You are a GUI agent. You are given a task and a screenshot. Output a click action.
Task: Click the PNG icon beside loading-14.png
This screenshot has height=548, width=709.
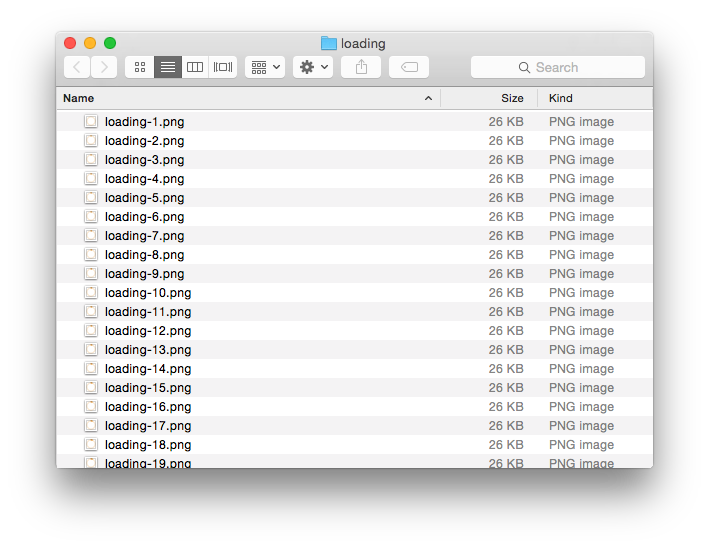pos(91,368)
